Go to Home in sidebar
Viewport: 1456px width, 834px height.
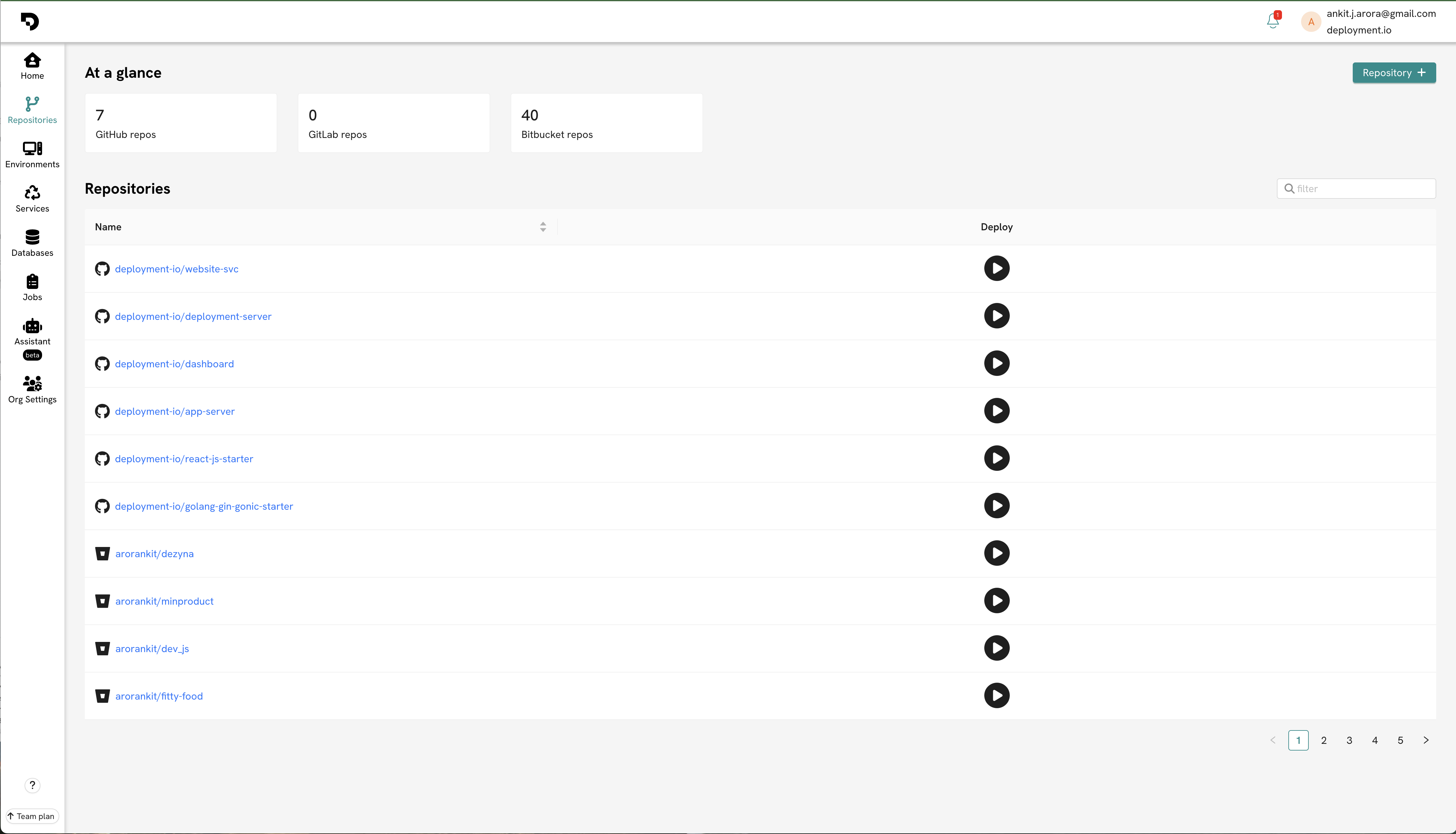[x=32, y=66]
